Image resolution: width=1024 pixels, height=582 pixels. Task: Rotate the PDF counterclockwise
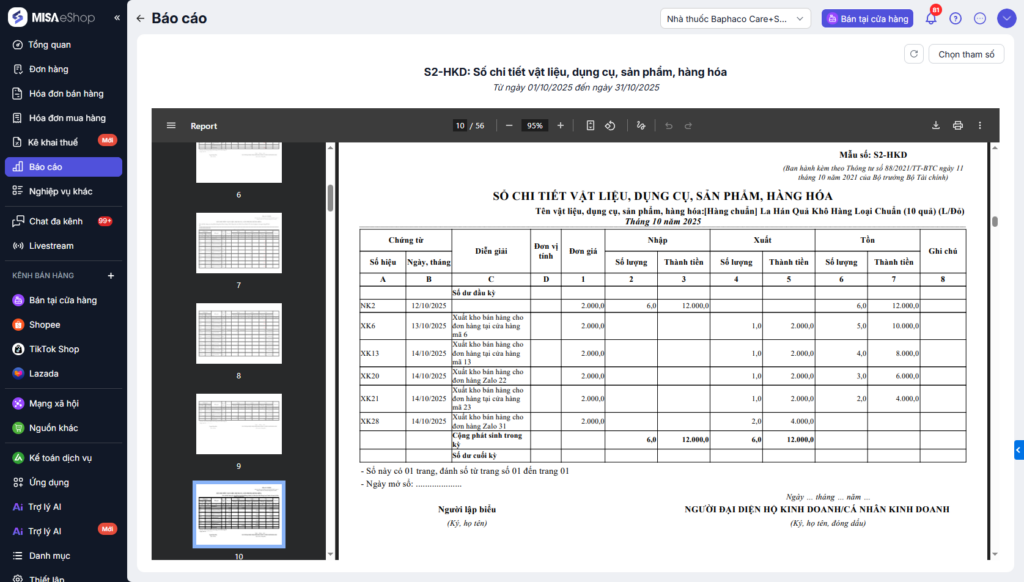pyautogui.click(x=610, y=125)
